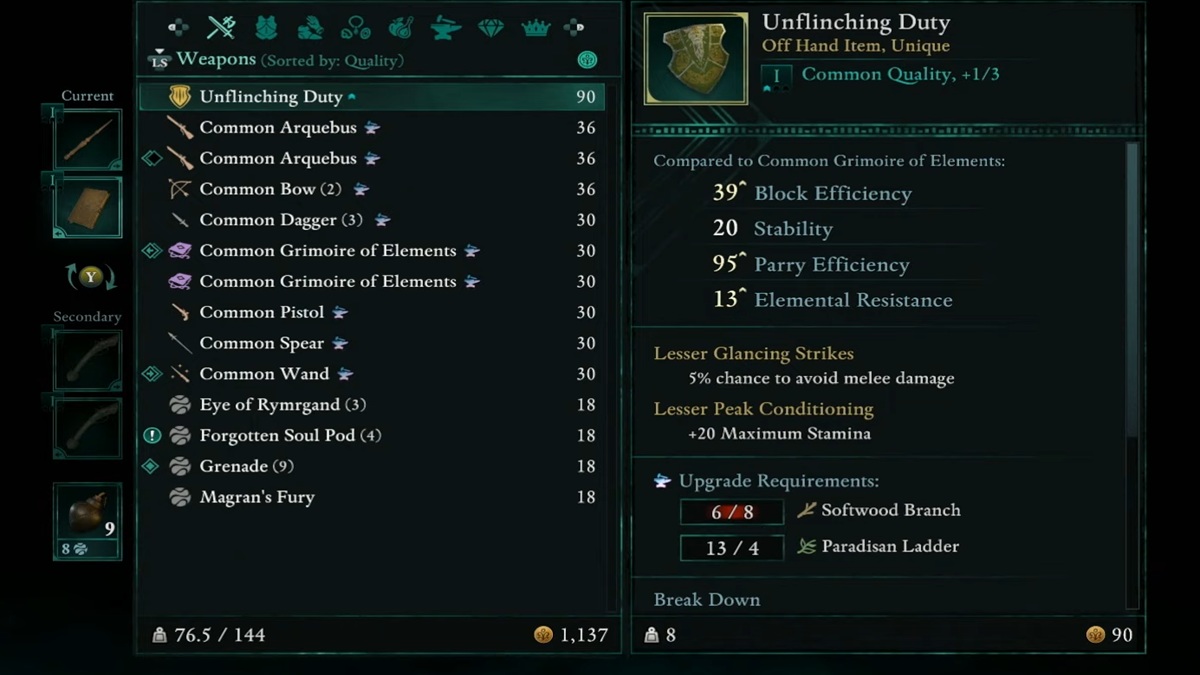This screenshot has height=675, width=1200.
Task: Pick Magran's Fury from the list
Action: pyautogui.click(x=257, y=497)
